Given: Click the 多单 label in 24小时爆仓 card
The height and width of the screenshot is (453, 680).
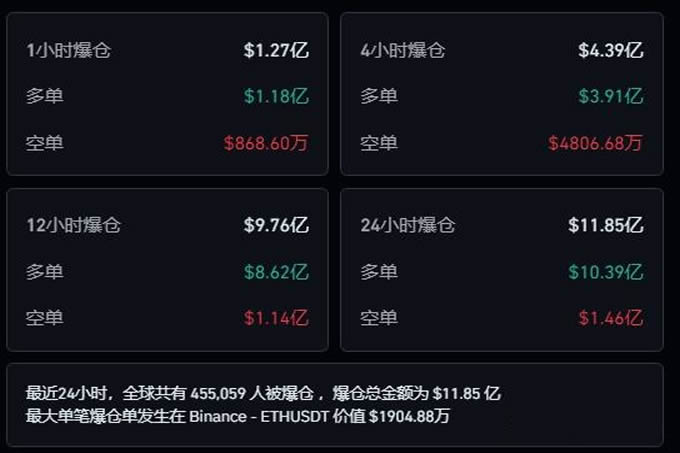Looking at the screenshot, I should coord(379,271).
